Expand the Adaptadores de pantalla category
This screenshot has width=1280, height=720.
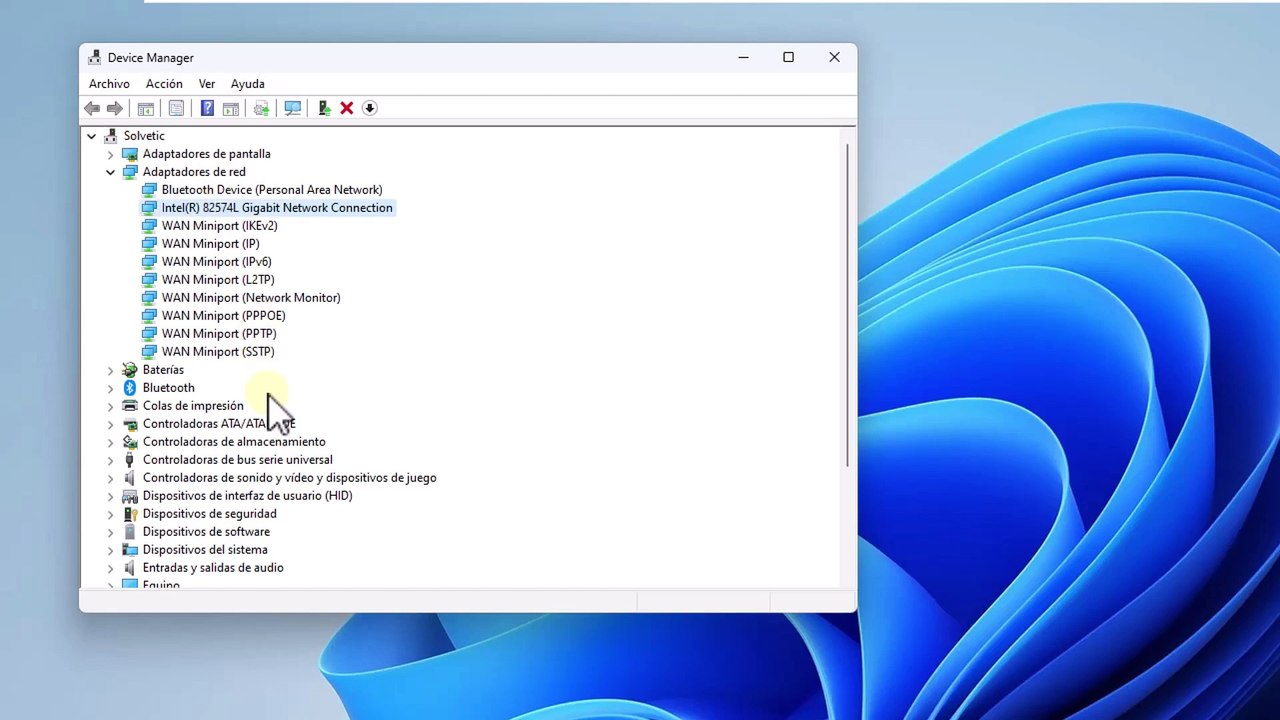click(x=110, y=154)
